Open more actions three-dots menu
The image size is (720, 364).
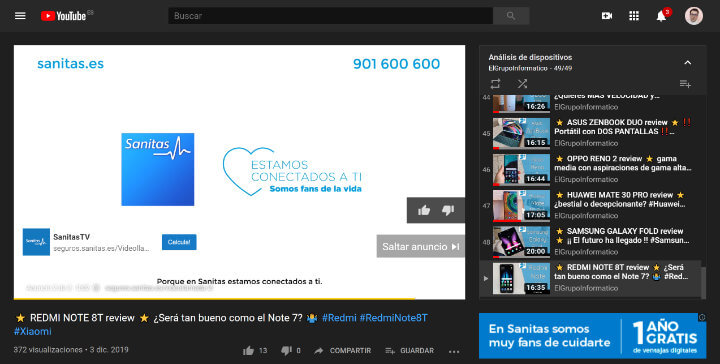[454, 352]
